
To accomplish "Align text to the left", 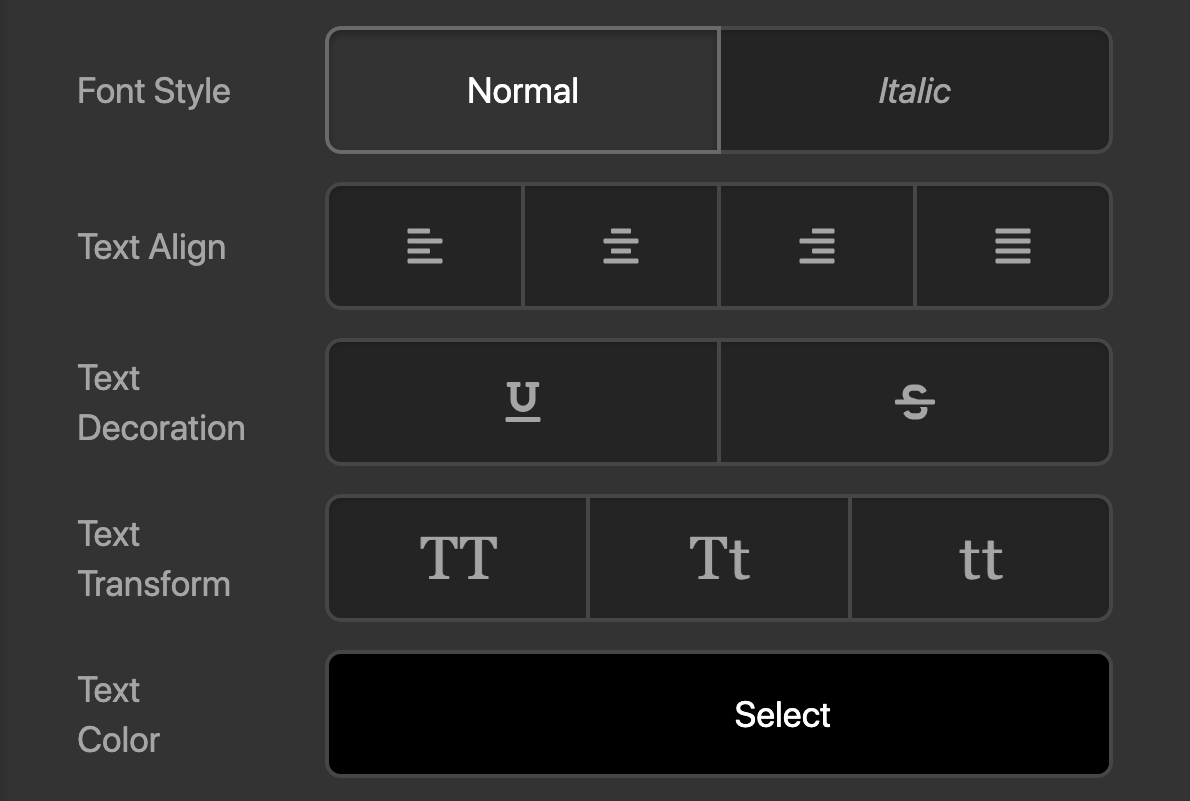I will click(x=424, y=246).
